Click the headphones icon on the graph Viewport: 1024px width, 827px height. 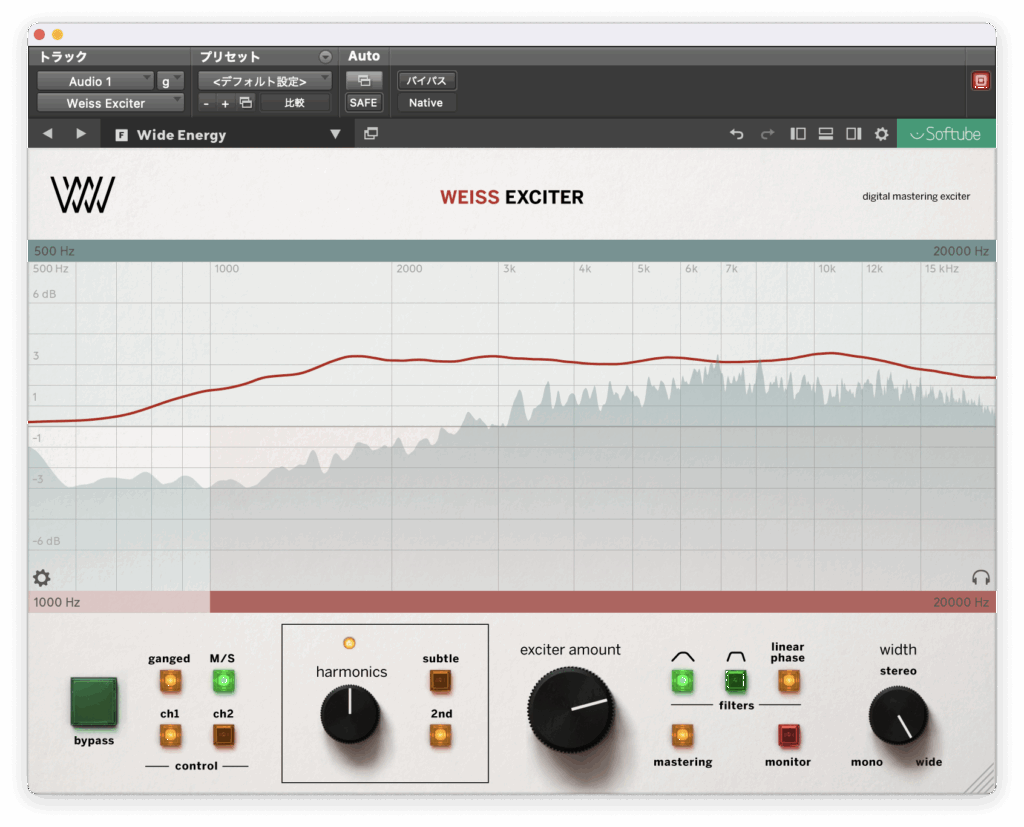pyautogui.click(x=981, y=577)
